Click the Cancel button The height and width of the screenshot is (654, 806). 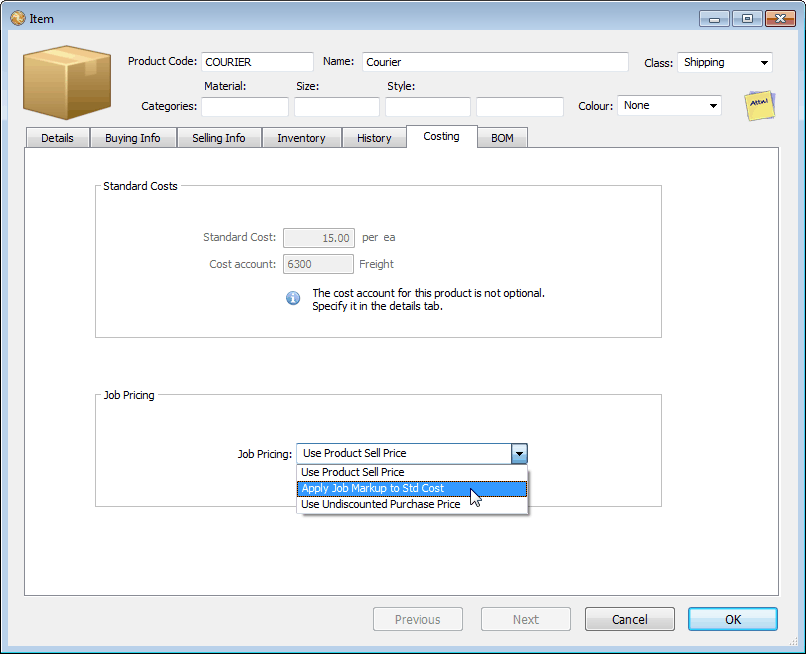(x=630, y=619)
